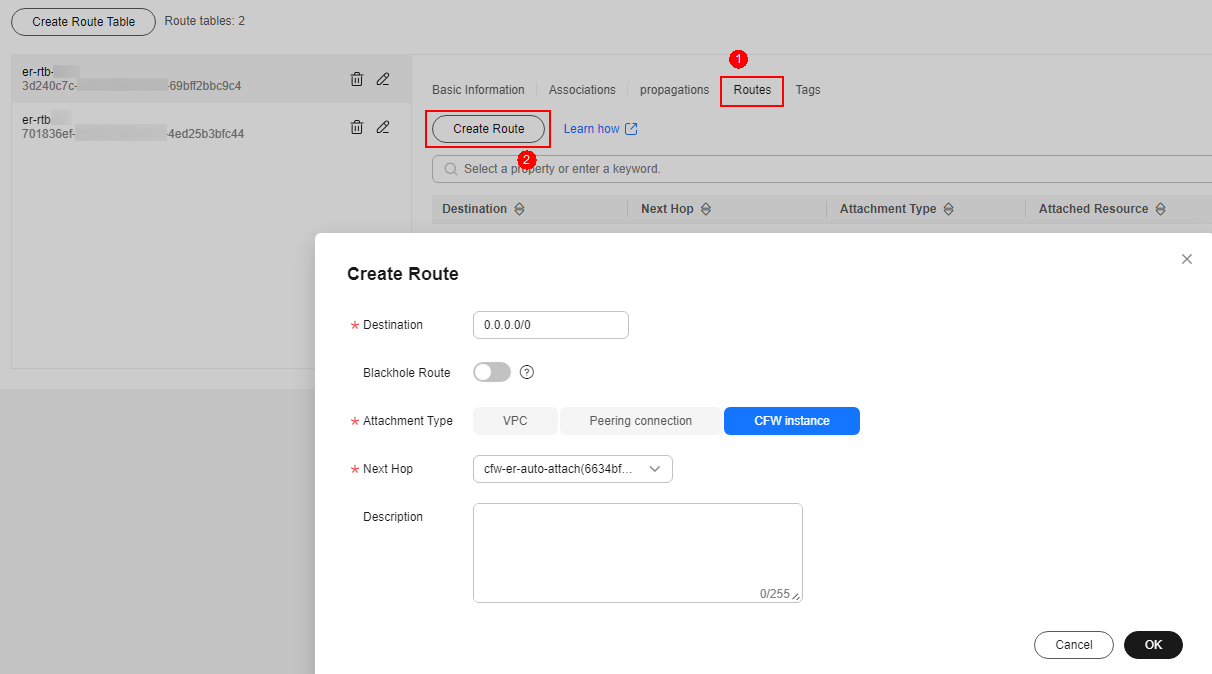Click into the Destination input field

tap(550, 325)
